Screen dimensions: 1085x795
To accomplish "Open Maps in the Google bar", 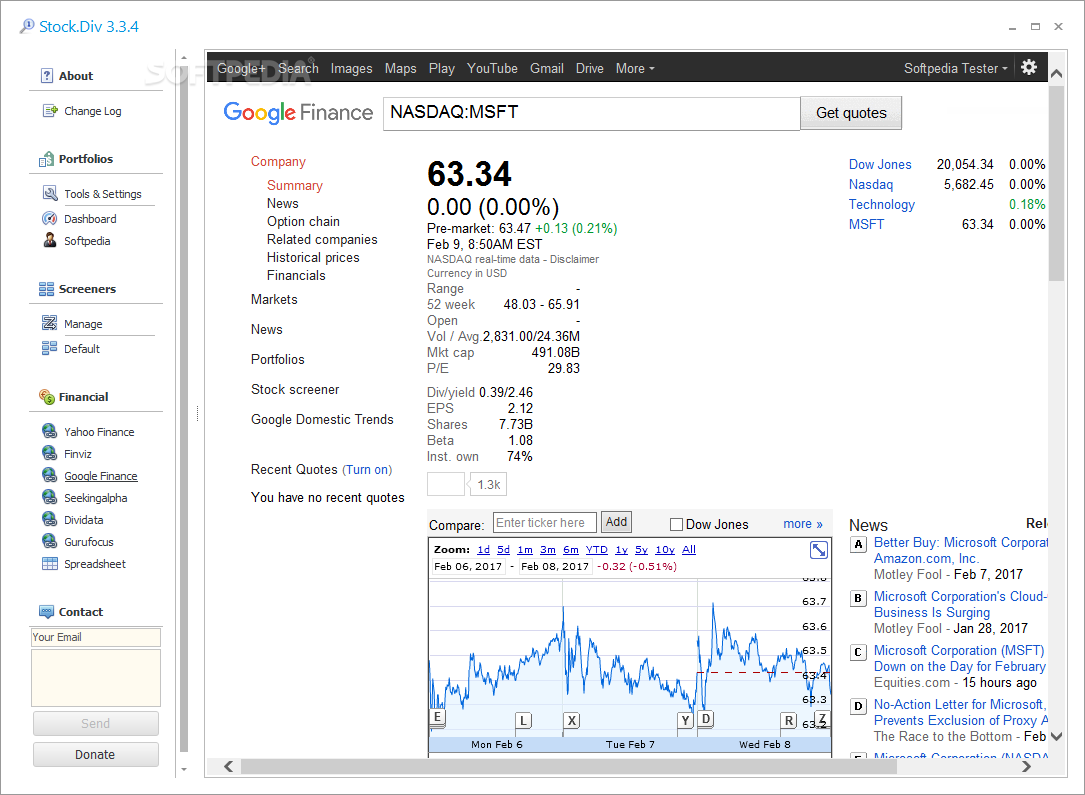I will pos(401,68).
